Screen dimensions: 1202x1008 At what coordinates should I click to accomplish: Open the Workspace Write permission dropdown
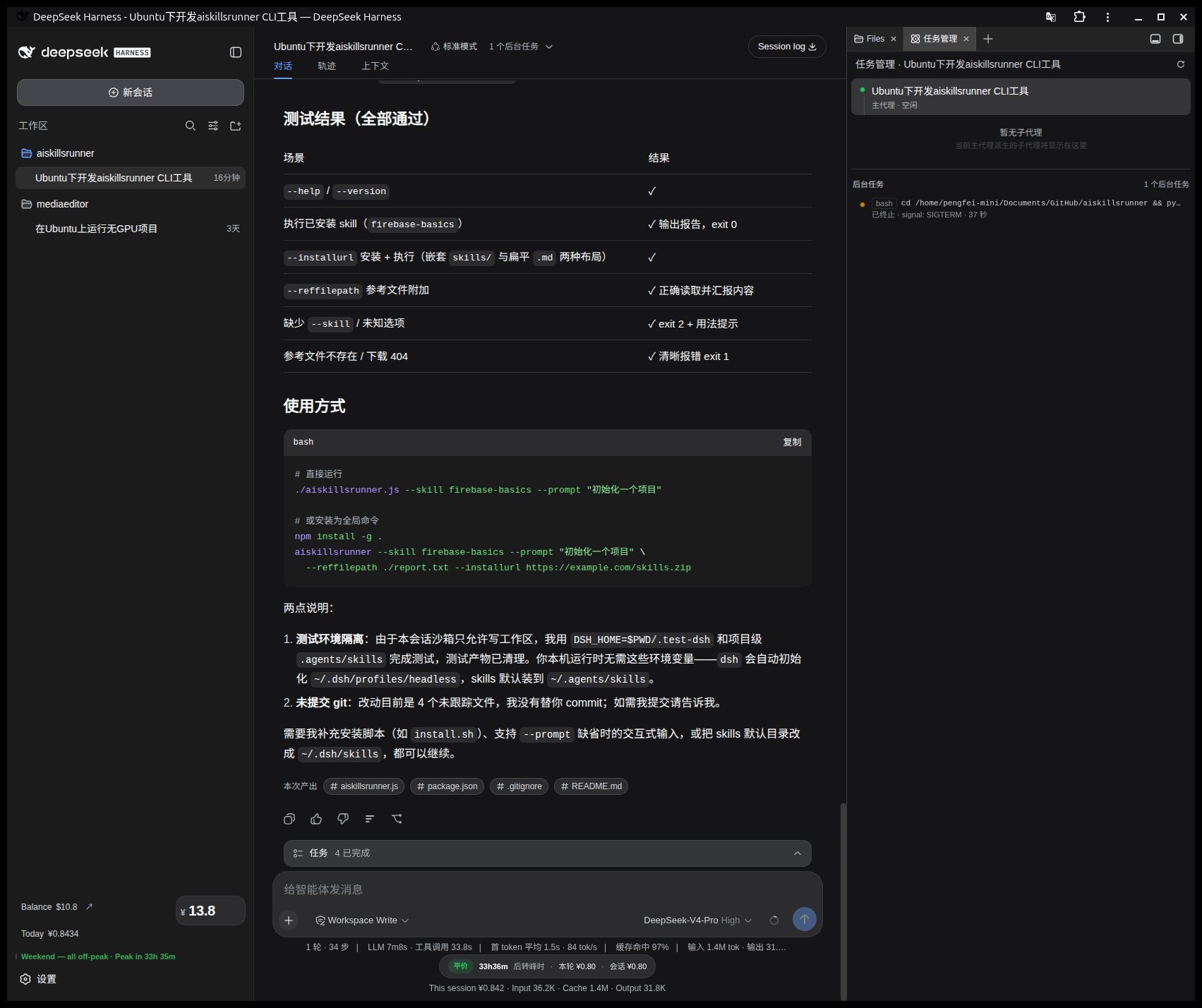point(362,920)
